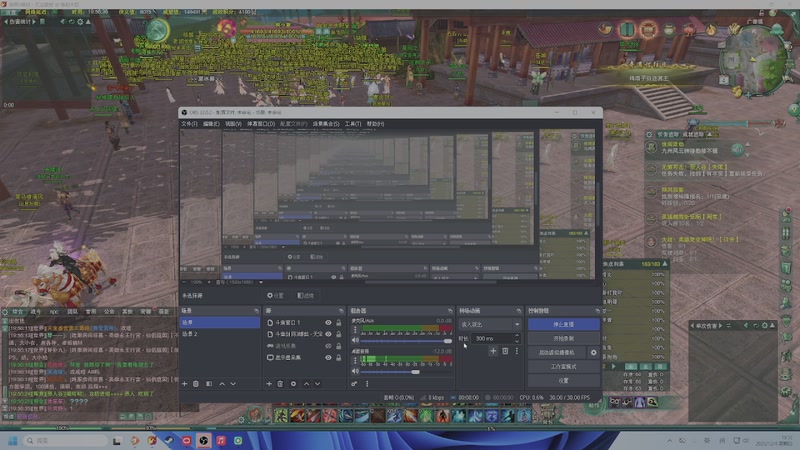This screenshot has width=800, height=450.
Task: Open Mic/Aux channel three-dot options
Action: coord(355,330)
